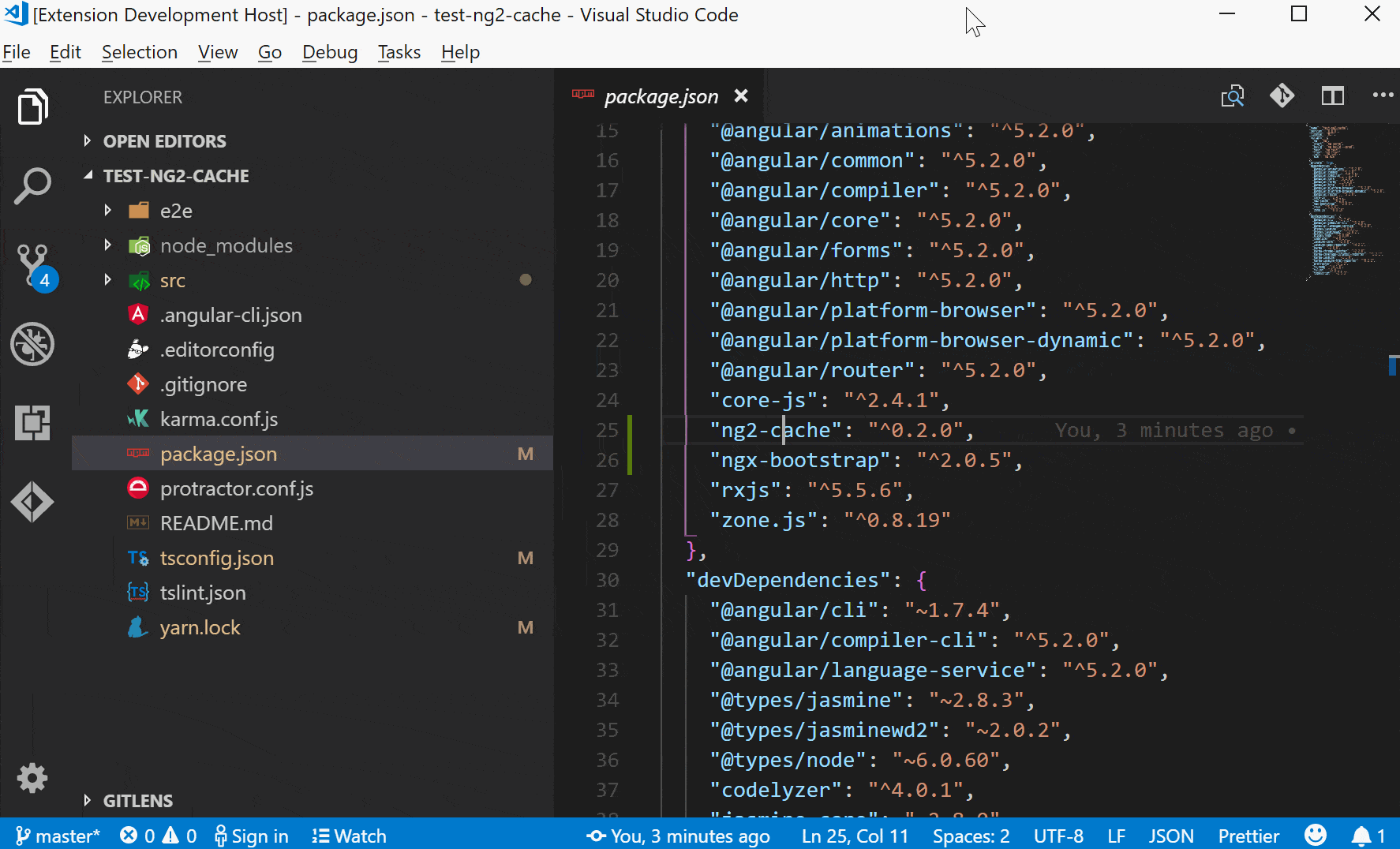Click Sign in on the status bar

(252, 836)
